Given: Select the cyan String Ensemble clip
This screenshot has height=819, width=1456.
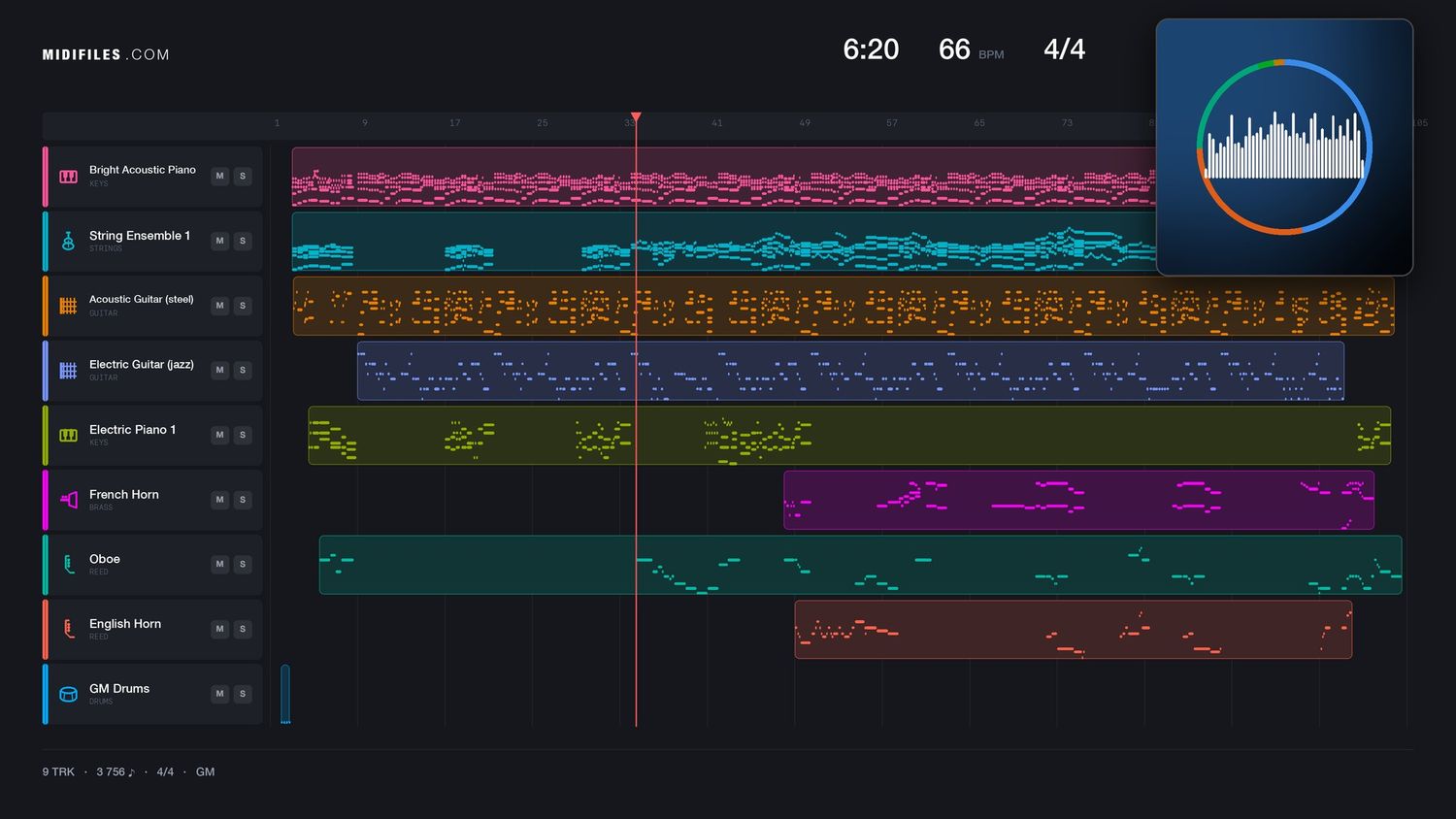Looking at the screenshot, I should pyautogui.click(x=724, y=241).
